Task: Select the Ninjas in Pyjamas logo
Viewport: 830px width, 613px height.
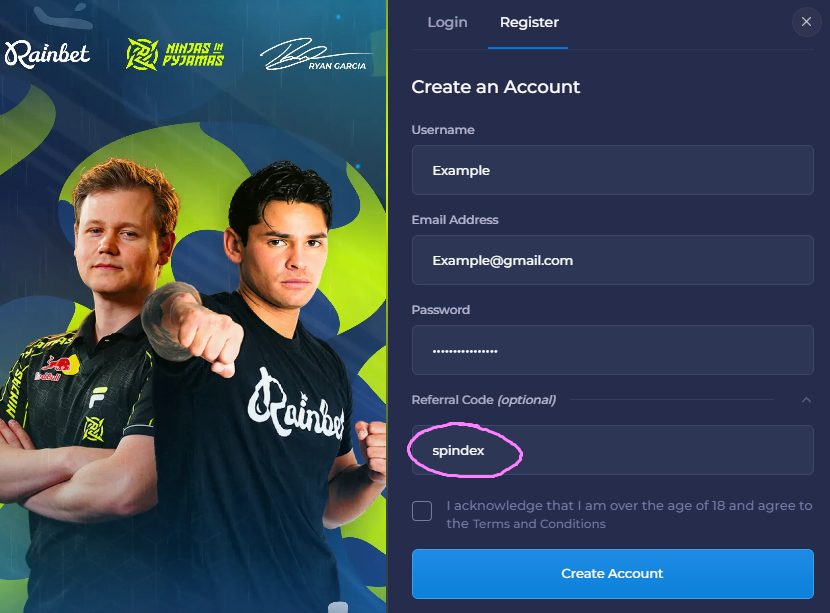Action: (175, 50)
